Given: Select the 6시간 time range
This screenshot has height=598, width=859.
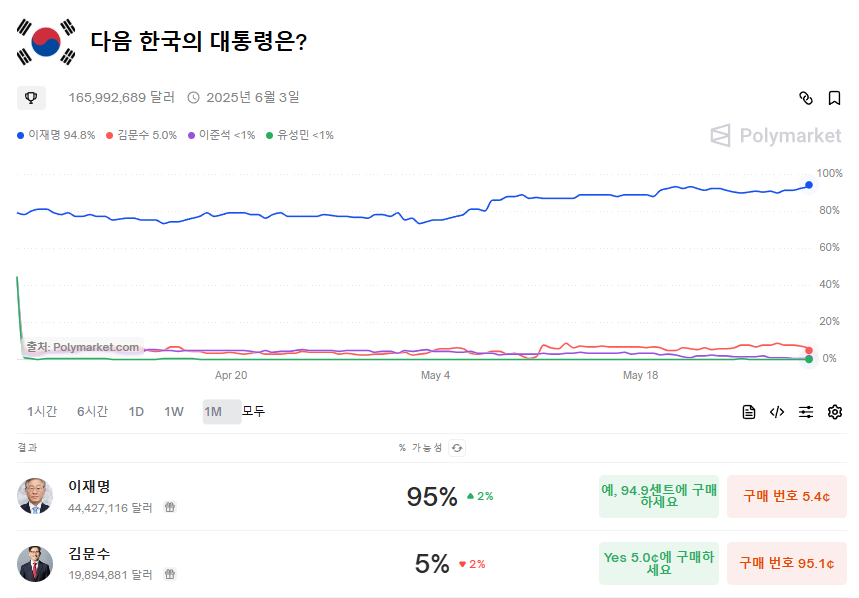Looking at the screenshot, I should (92, 411).
